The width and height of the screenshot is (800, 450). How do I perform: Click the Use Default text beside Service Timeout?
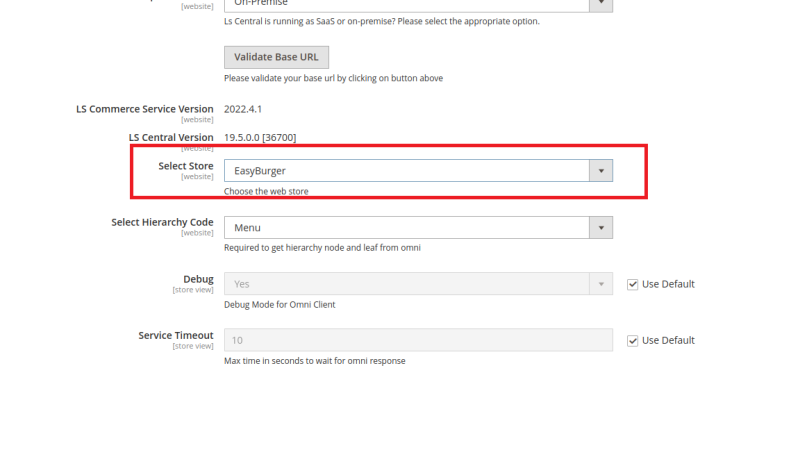coord(668,340)
